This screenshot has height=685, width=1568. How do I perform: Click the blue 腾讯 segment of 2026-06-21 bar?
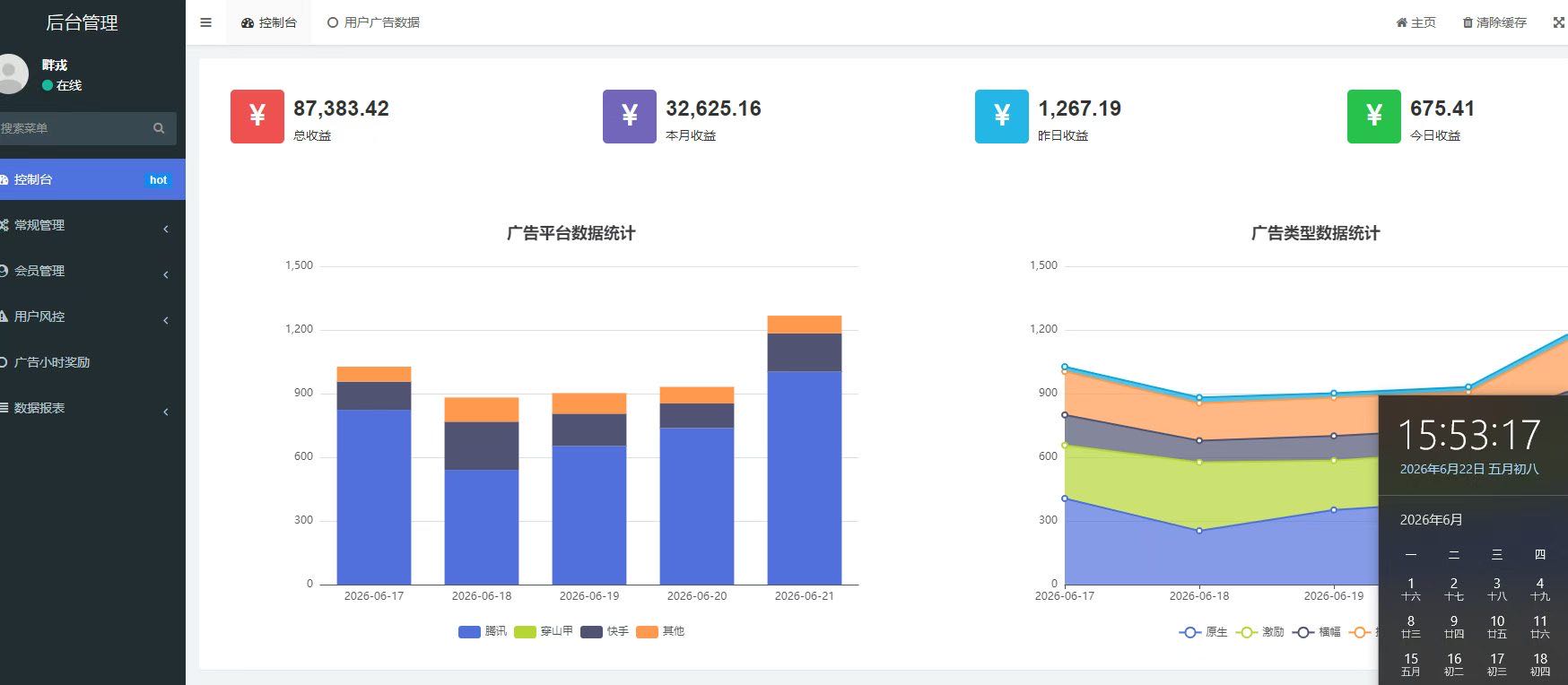pos(805,478)
